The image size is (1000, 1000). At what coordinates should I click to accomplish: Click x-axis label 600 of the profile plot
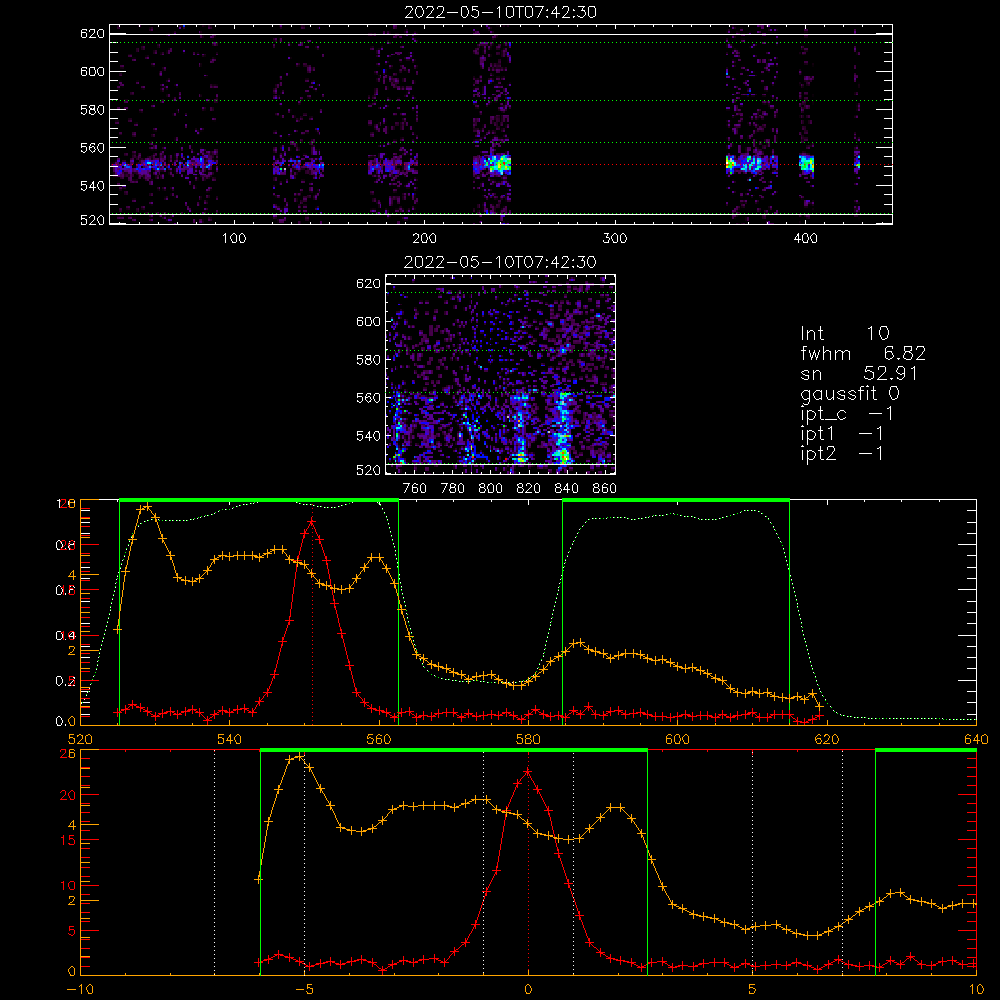[677, 739]
